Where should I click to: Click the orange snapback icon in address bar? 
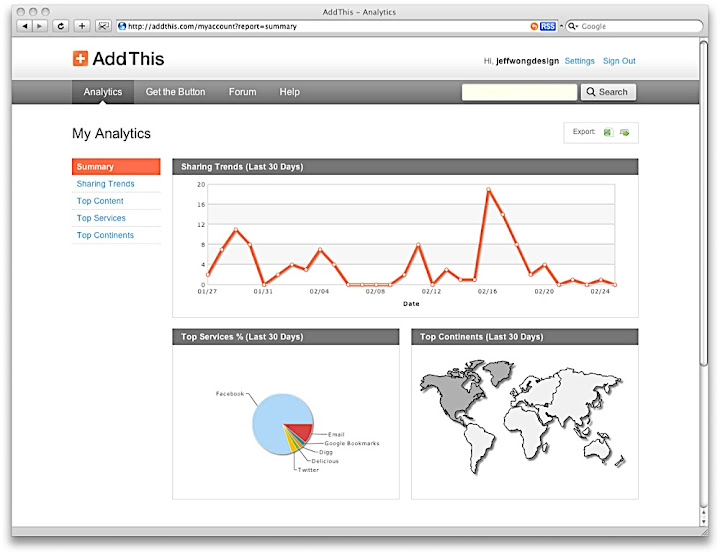(x=534, y=26)
